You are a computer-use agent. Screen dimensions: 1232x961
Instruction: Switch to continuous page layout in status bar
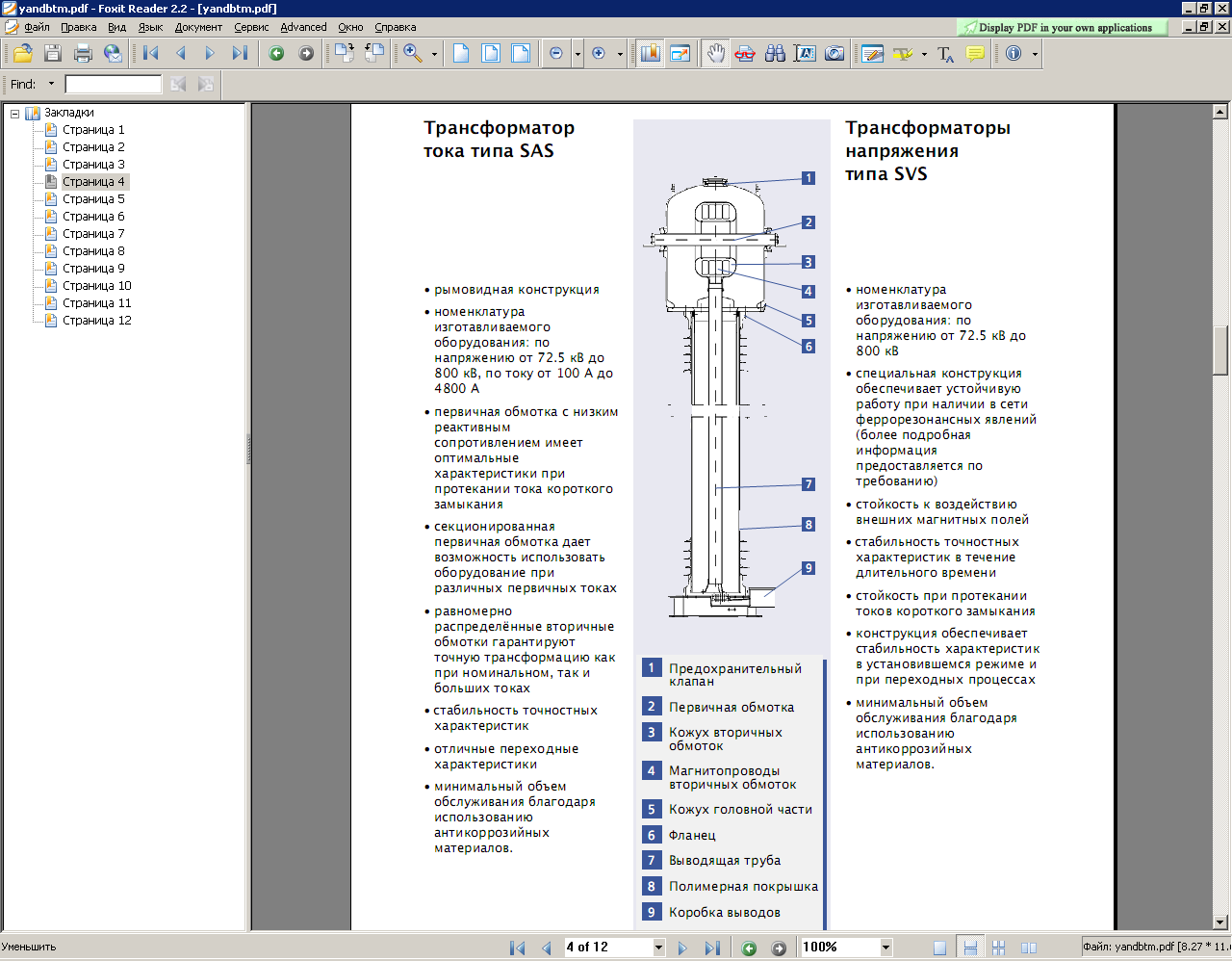(x=970, y=948)
